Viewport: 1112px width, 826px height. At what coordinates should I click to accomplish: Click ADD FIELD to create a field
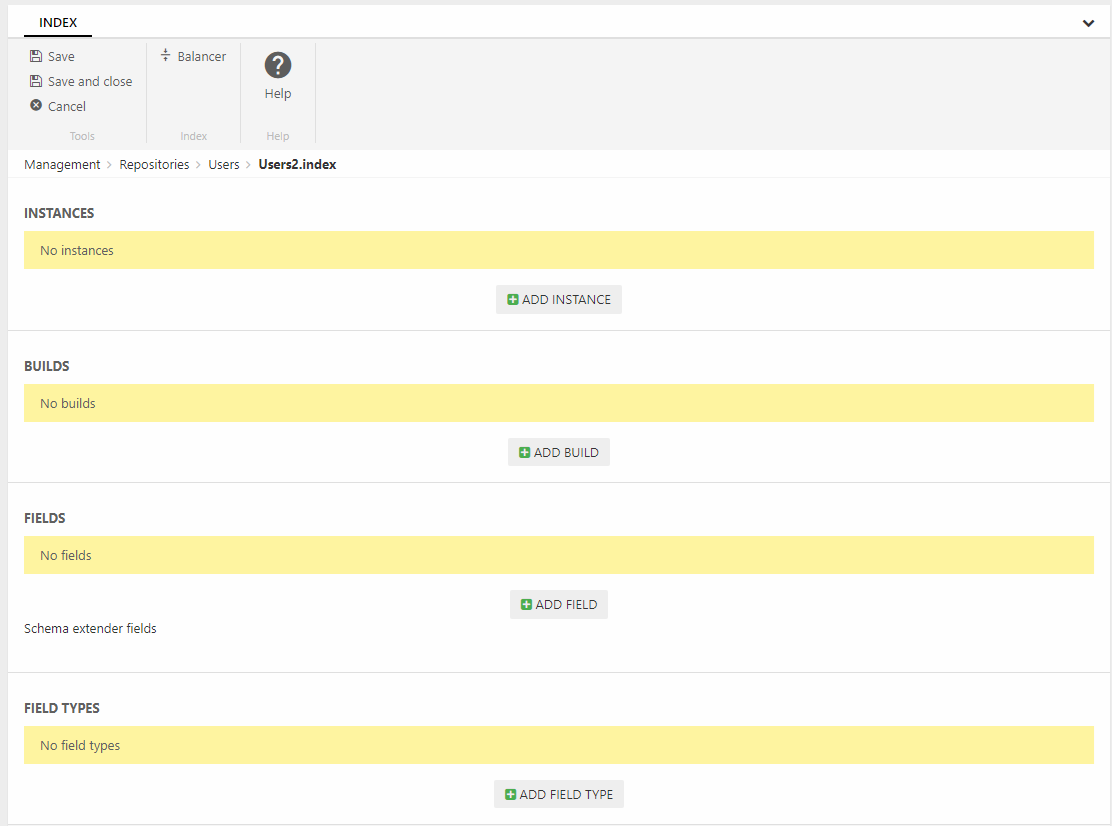click(558, 605)
